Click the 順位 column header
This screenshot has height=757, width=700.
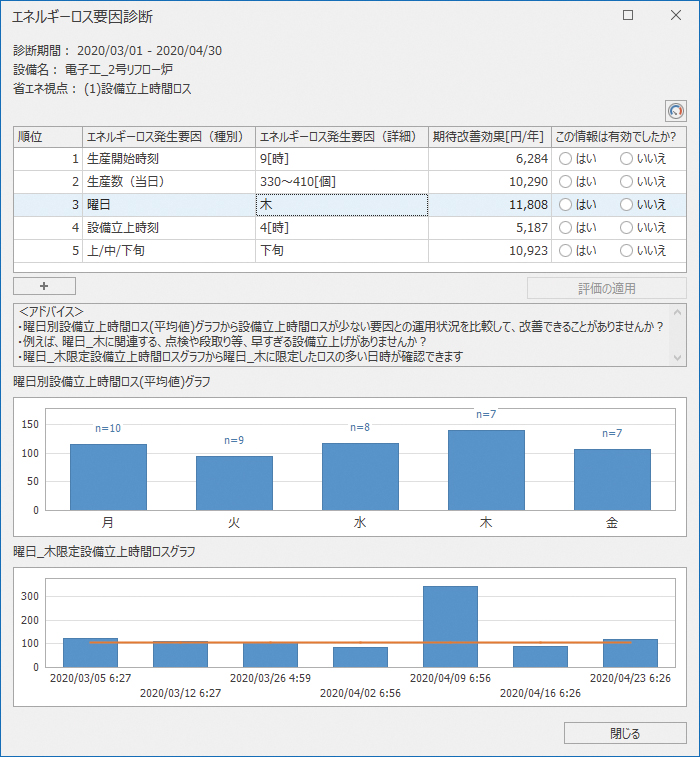48,137
